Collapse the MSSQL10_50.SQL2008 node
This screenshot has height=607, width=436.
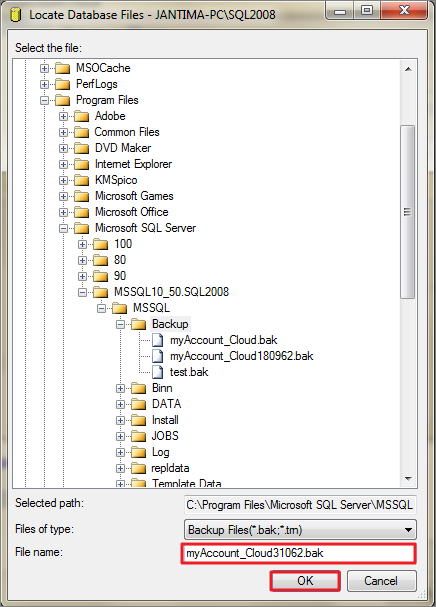(x=82, y=292)
